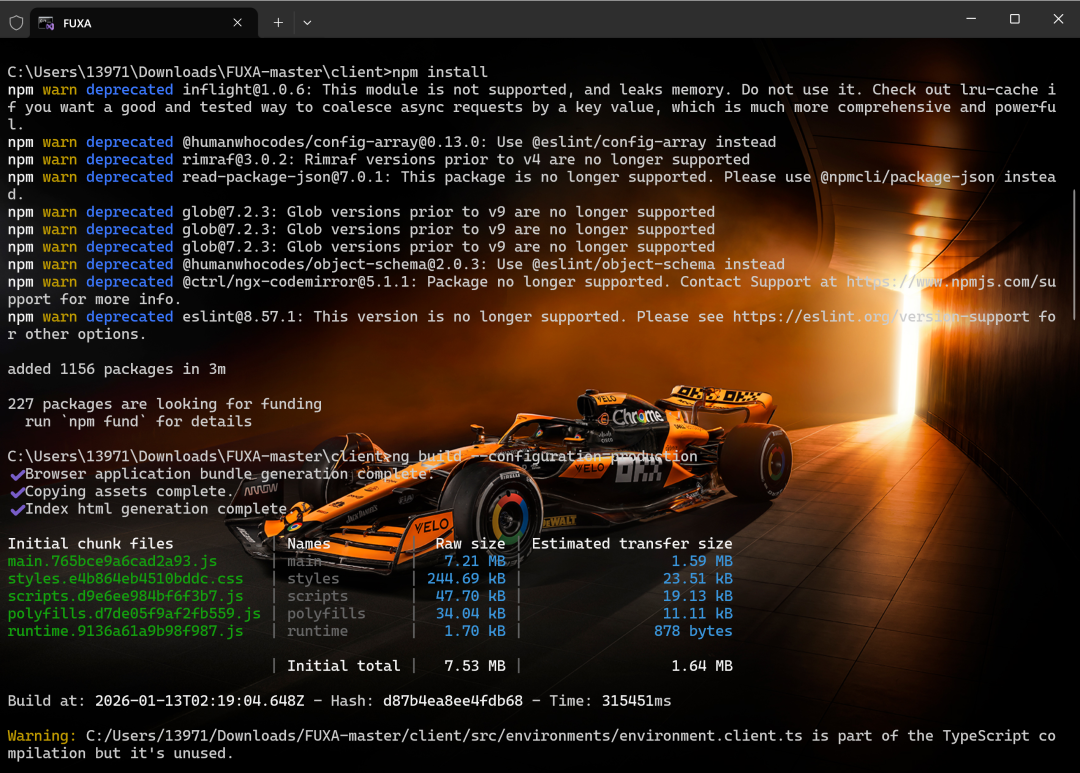Screen dimensions: 1080x773
Task: Click the checkmark by 'Copying assets complete'
Action: click(x=17, y=492)
